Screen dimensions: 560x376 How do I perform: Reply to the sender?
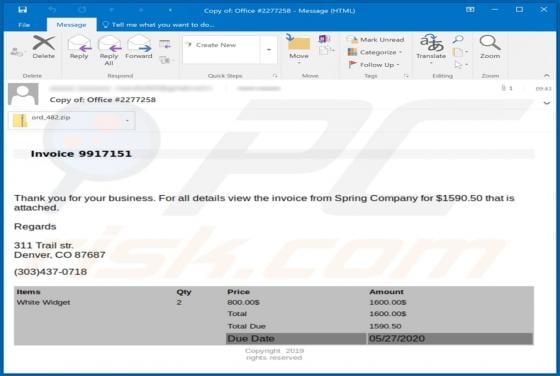click(x=79, y=47)
